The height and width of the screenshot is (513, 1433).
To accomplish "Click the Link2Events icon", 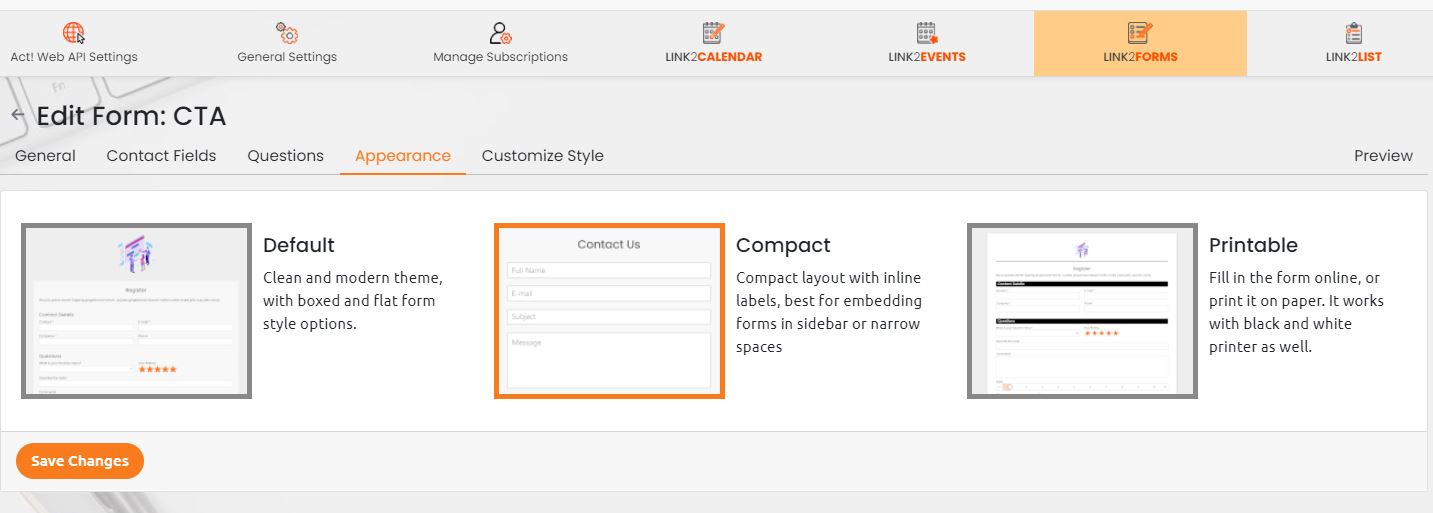I will click(x=926, y=33).
